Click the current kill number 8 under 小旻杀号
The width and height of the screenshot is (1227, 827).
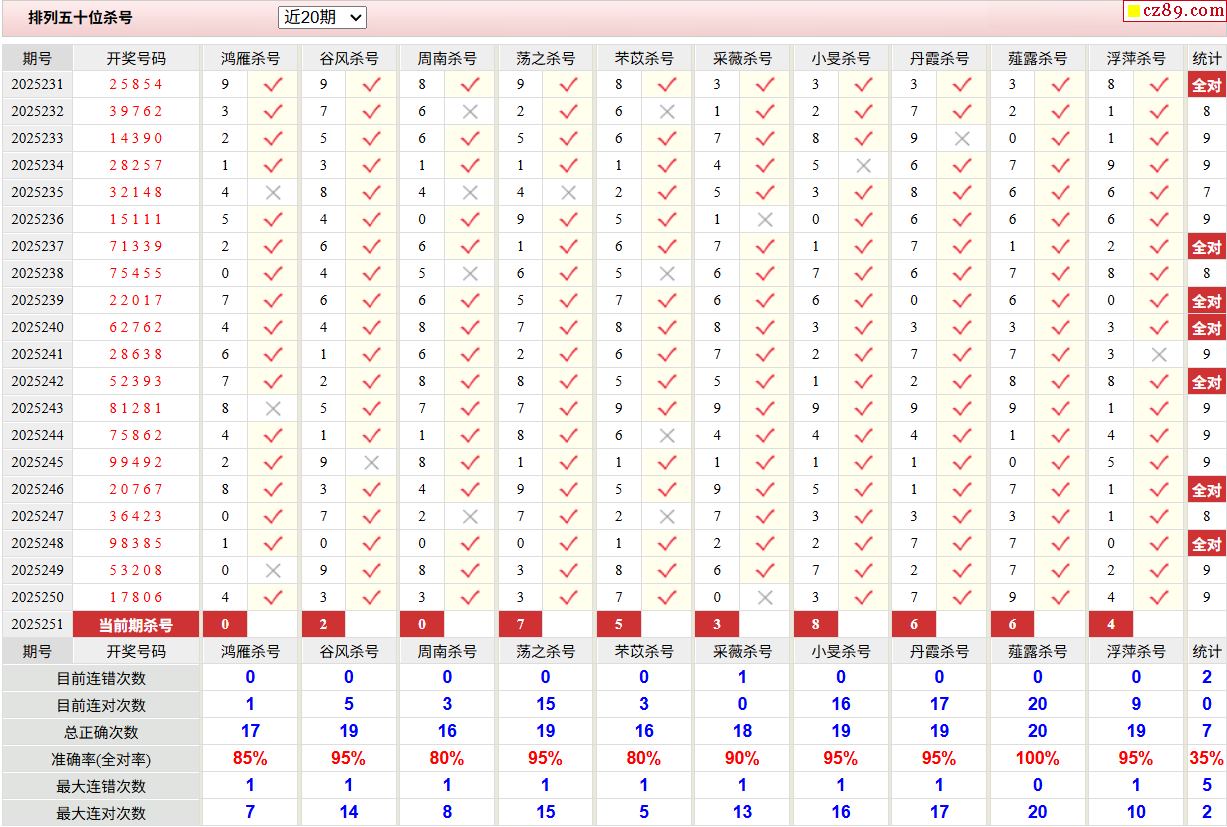[816, 625]
